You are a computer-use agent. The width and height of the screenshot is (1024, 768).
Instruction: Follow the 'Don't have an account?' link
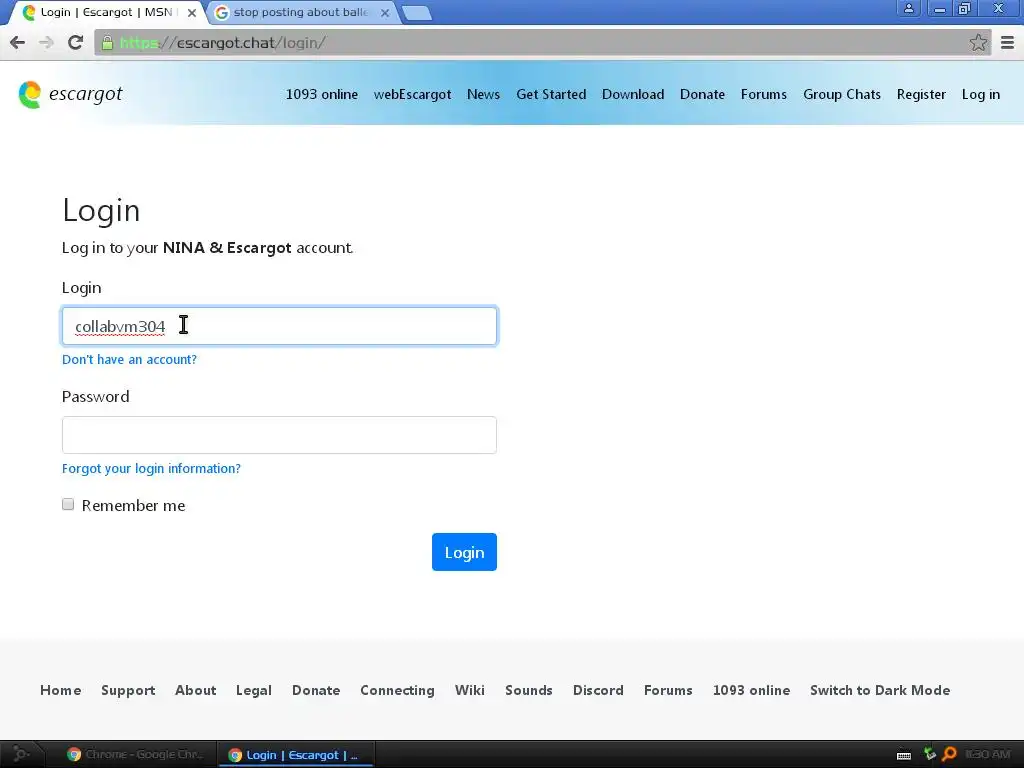[x=129, y=359]
